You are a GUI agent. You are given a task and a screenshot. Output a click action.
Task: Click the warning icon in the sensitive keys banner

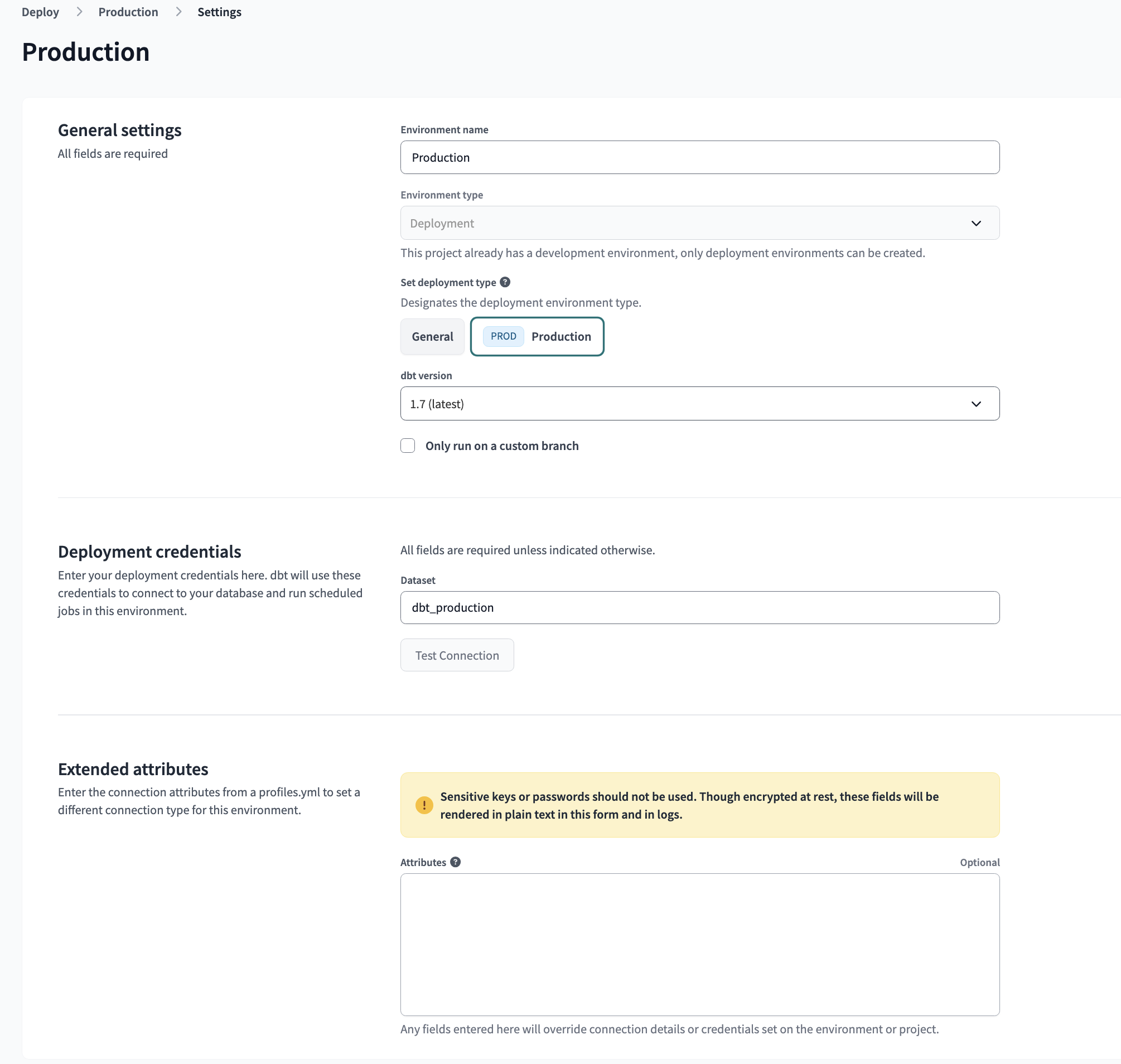424,805
